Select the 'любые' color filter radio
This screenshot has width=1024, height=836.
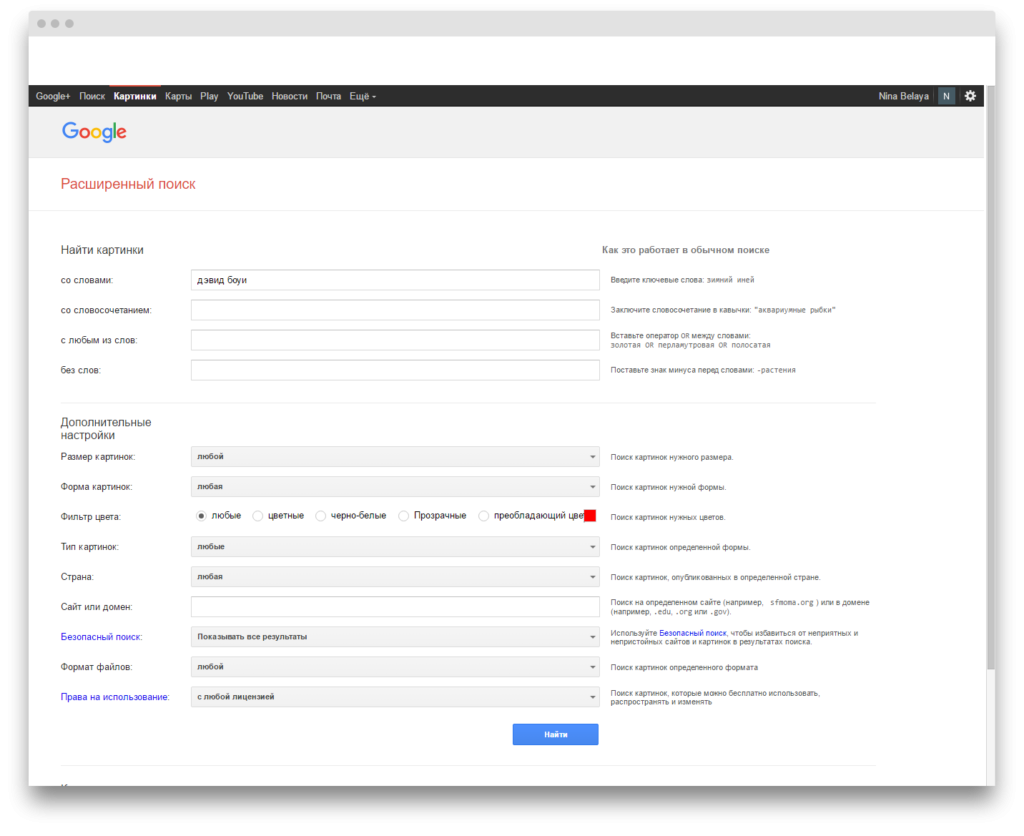coord(201,516)
